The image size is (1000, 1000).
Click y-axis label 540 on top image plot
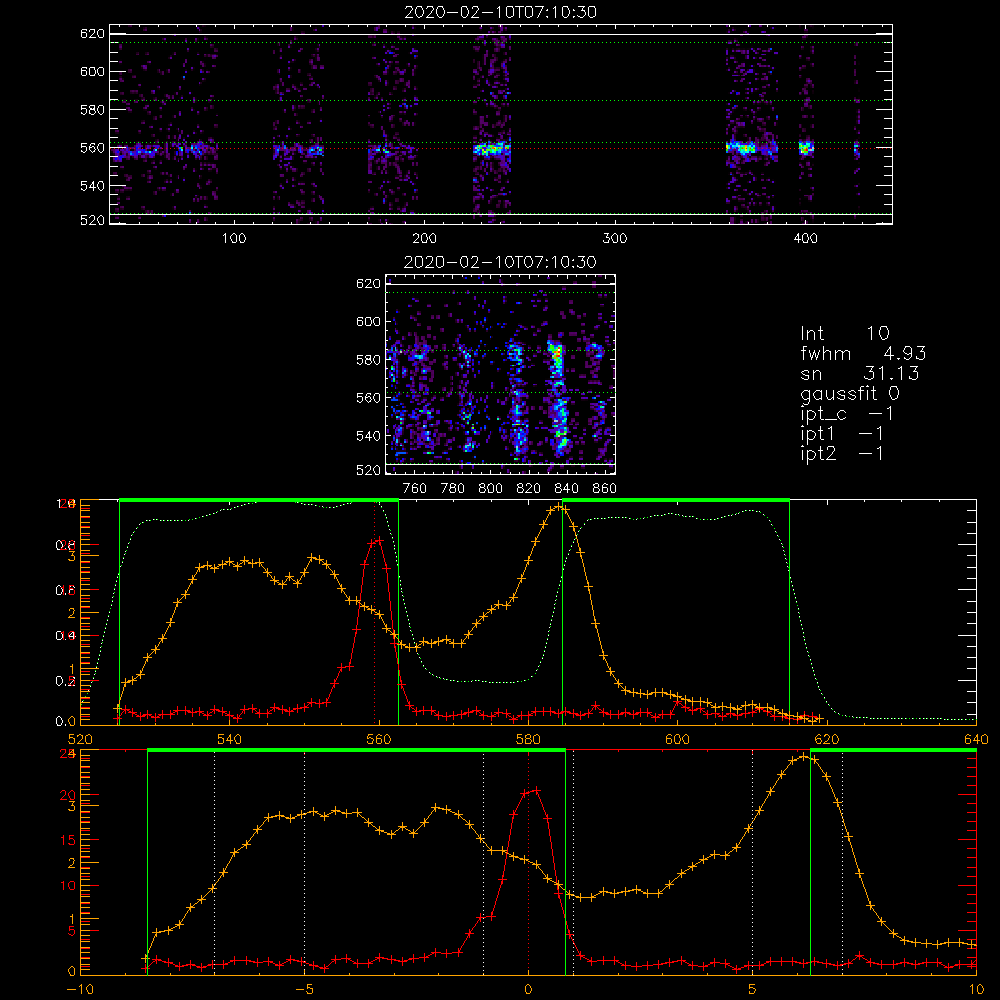pyautogui.click(x=92, y=186)
